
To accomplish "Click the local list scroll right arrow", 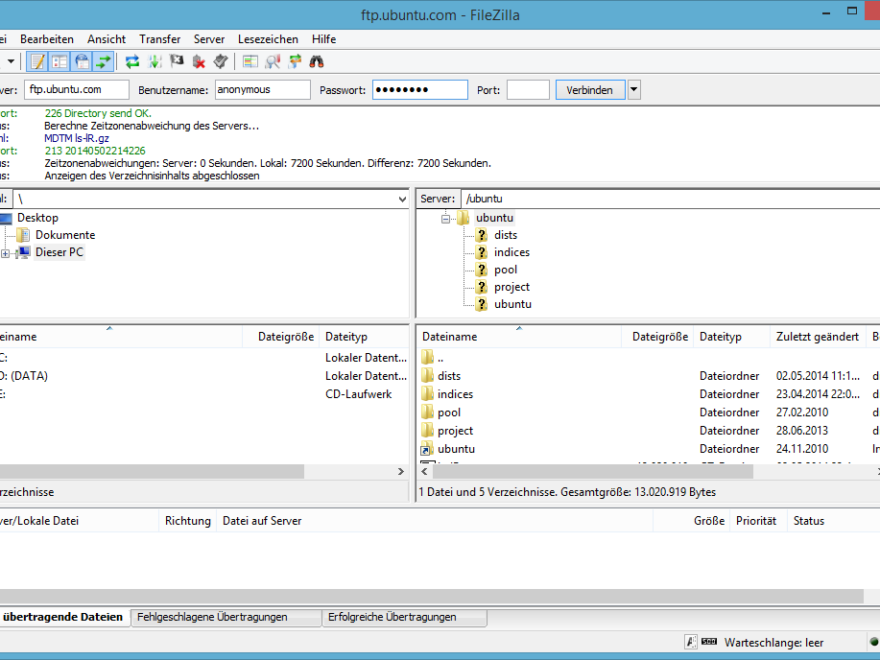I will [x=401, y=472].
